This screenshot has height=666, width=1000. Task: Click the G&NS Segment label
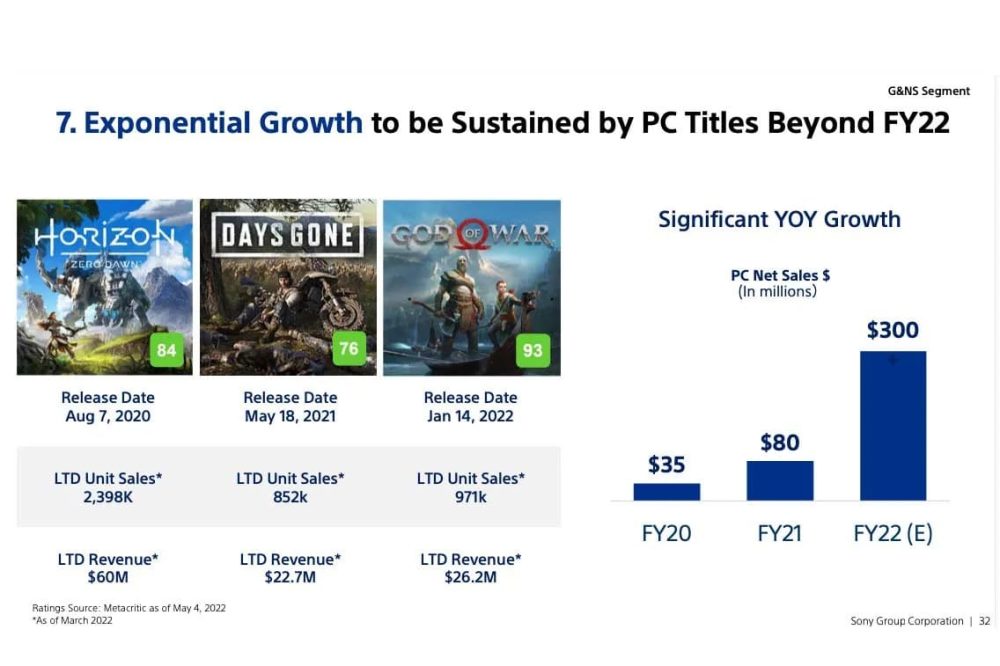pos(928,91)
